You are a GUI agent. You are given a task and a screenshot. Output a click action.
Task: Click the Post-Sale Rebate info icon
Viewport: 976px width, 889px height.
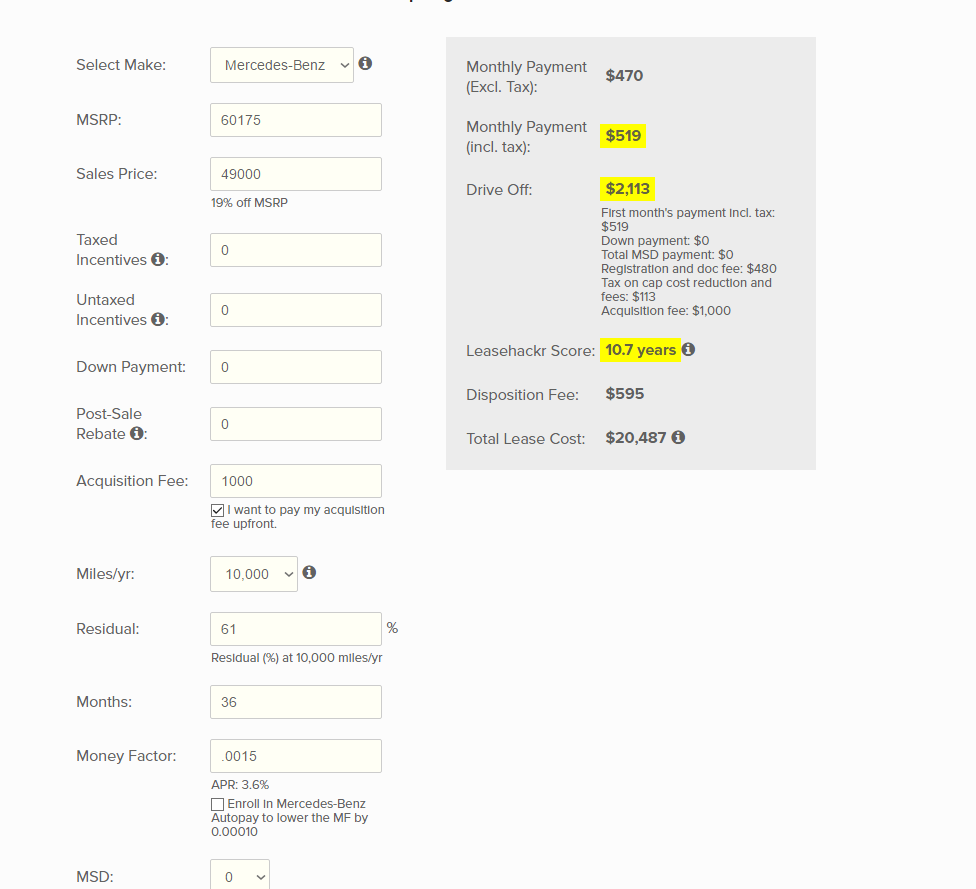click(137, 434)
